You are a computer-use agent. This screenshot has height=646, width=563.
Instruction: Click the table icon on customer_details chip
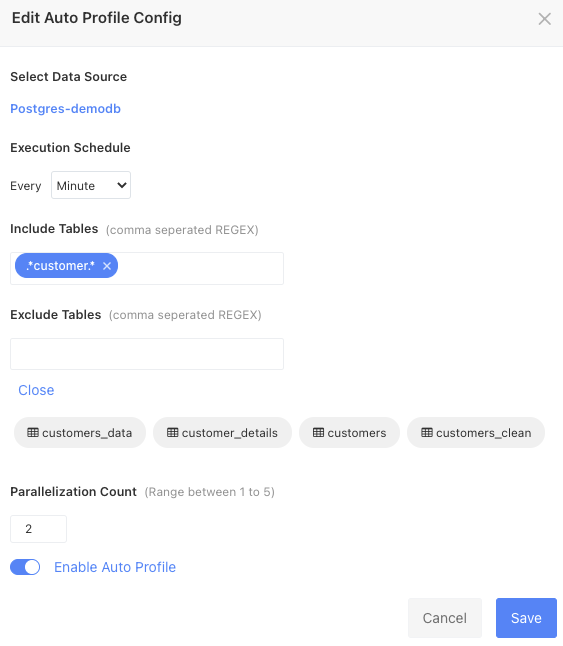pos(173,433)
